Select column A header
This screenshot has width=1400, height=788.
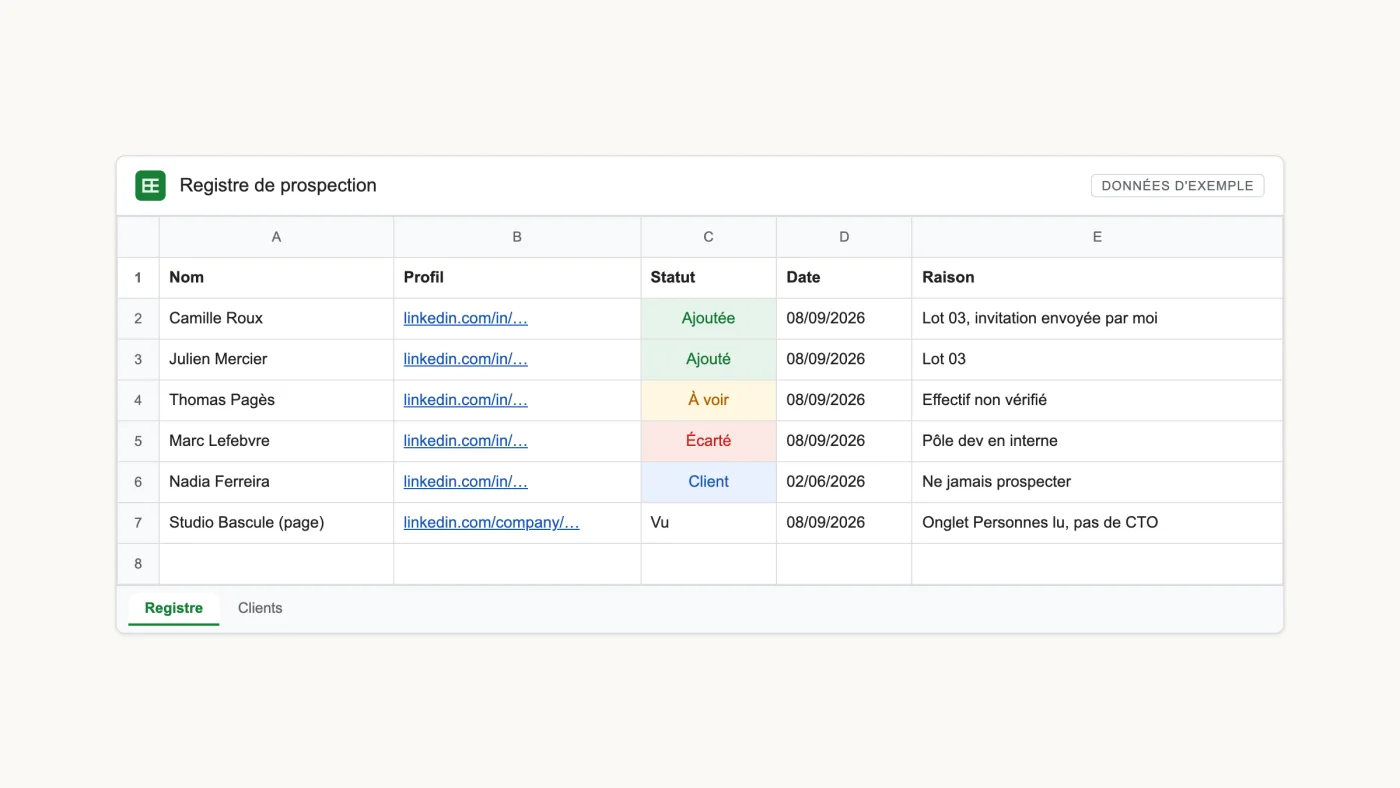coord(276,237)
